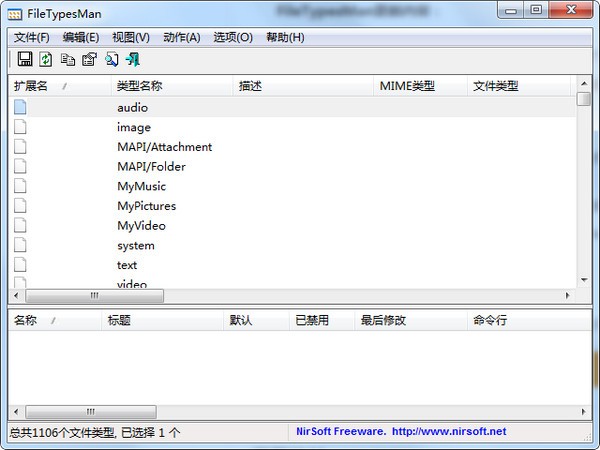The height and width of the screenshot is (450, 600).
Task: Select the text type name
Action: 127,265
